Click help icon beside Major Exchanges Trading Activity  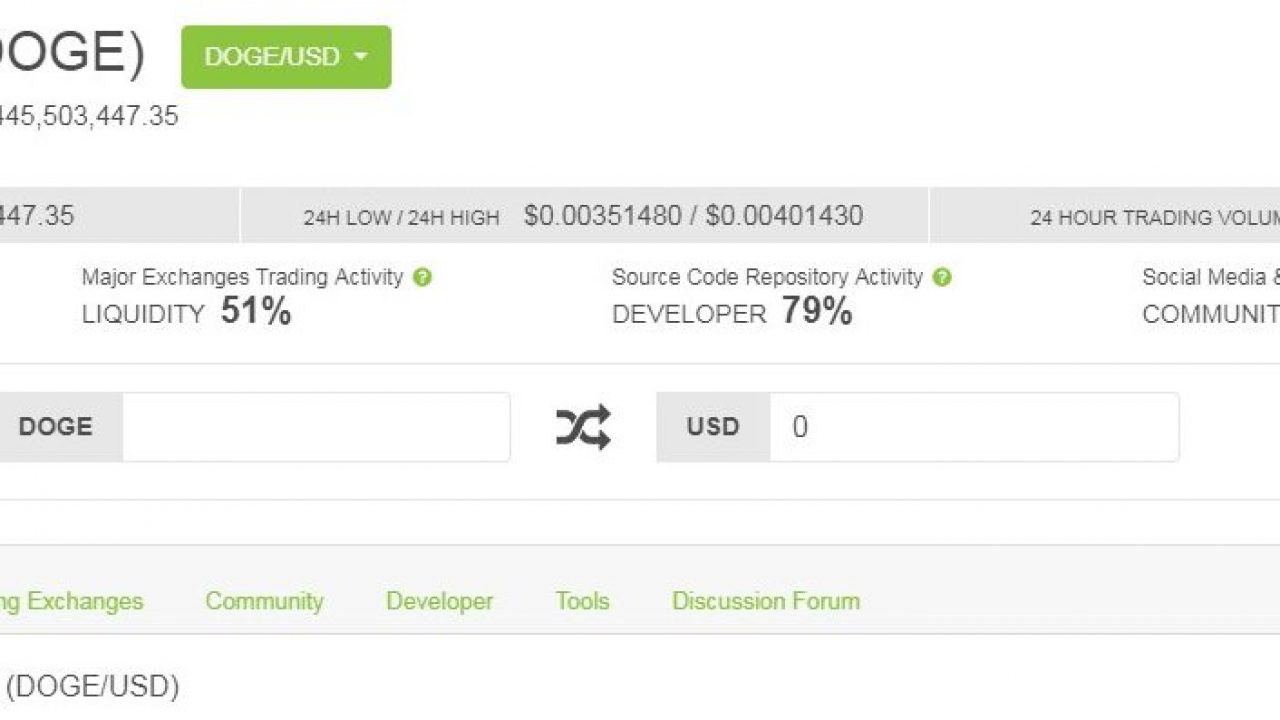coord(422,278)
